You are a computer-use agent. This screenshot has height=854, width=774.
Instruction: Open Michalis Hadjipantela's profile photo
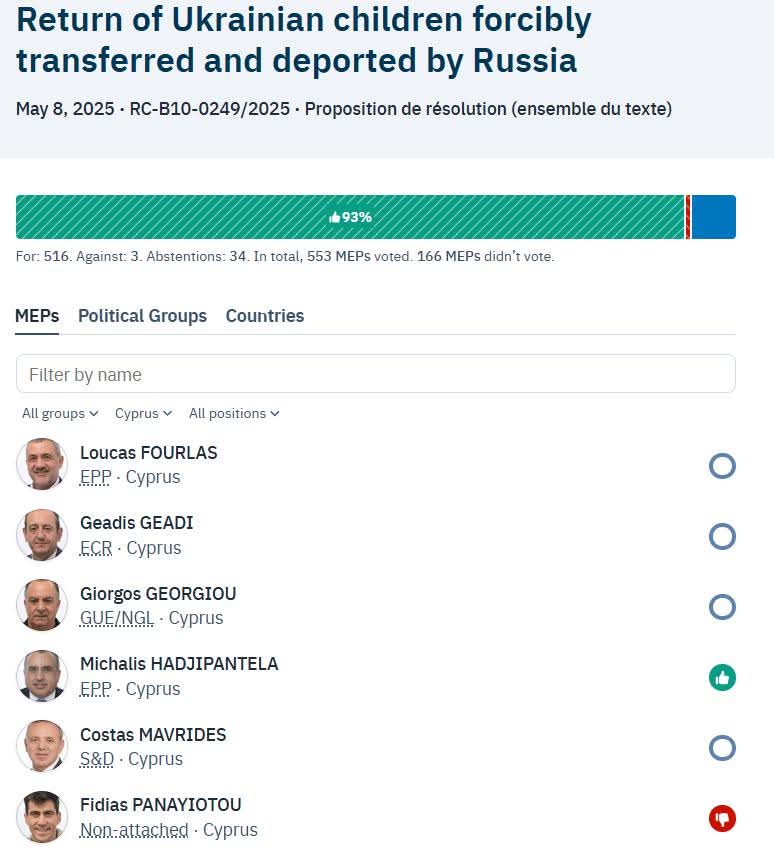point(42,676)
